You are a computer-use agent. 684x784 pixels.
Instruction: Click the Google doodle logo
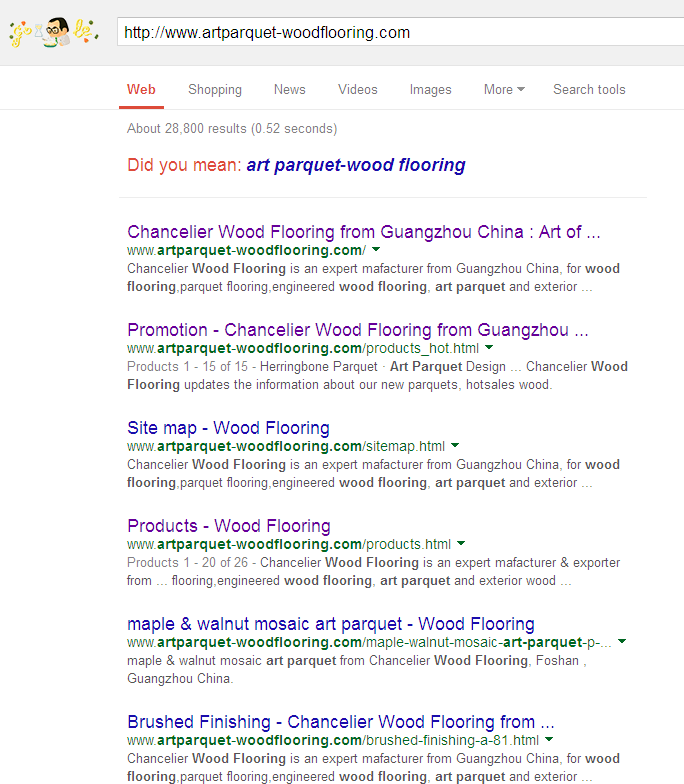point(54,32)
